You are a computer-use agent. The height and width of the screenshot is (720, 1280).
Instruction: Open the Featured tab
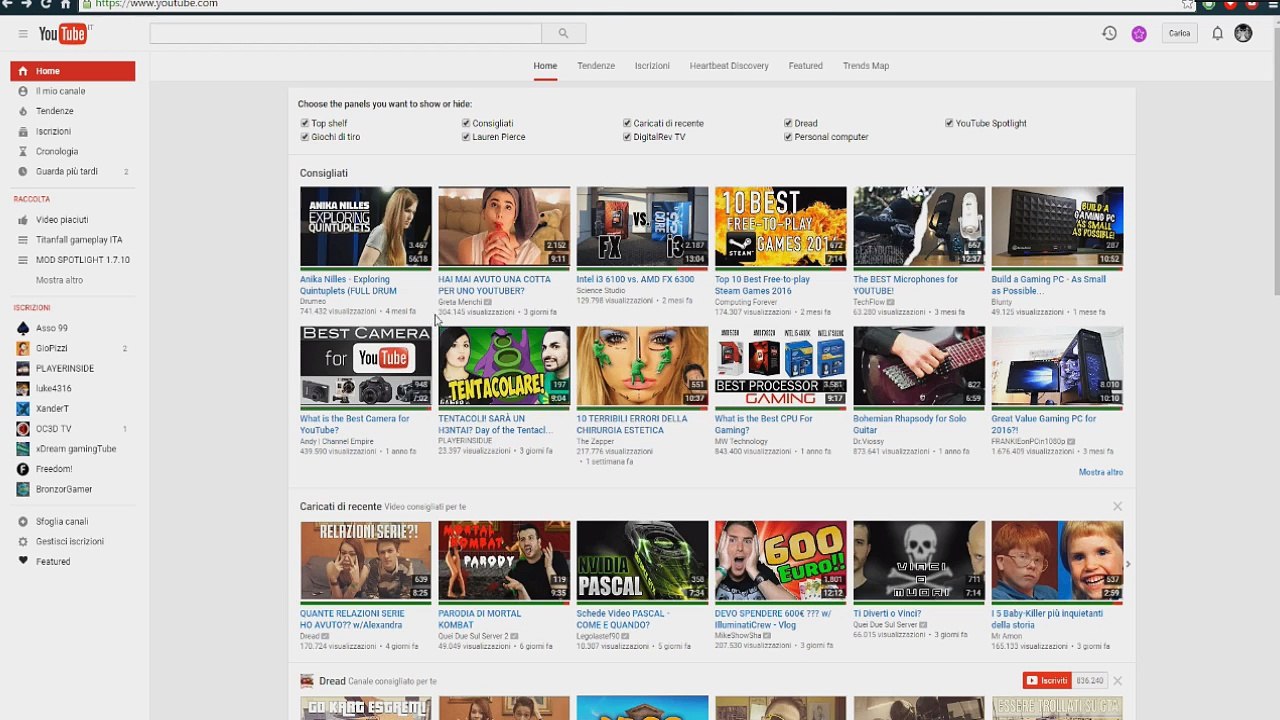805,66
